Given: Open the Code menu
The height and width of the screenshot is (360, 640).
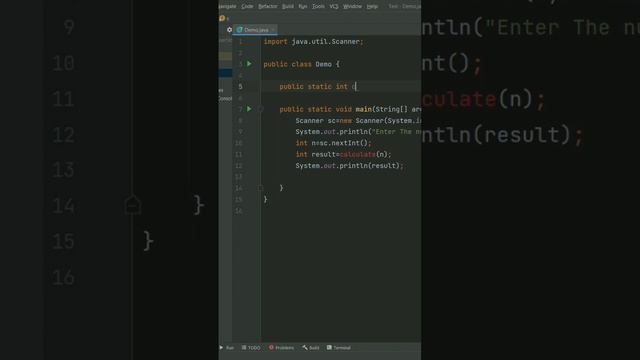Looking at the screenshot, I should point(247,7).
